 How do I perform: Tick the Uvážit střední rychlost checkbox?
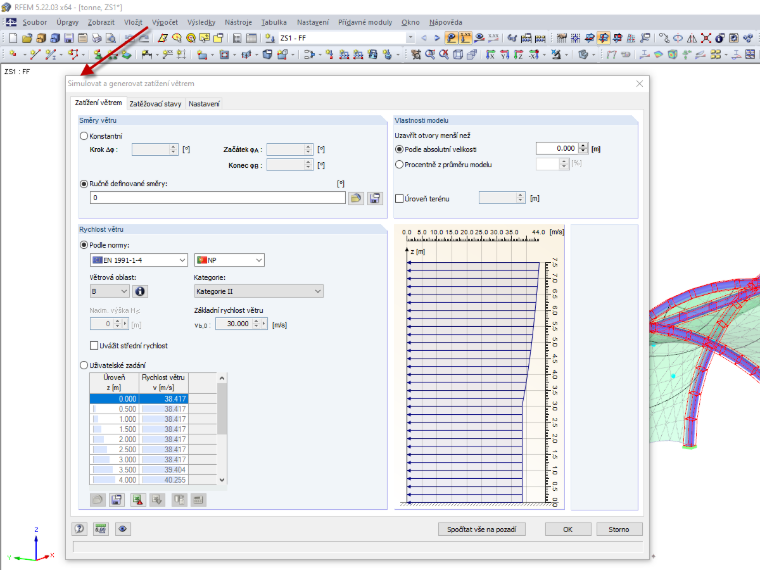tap(94, 346)
